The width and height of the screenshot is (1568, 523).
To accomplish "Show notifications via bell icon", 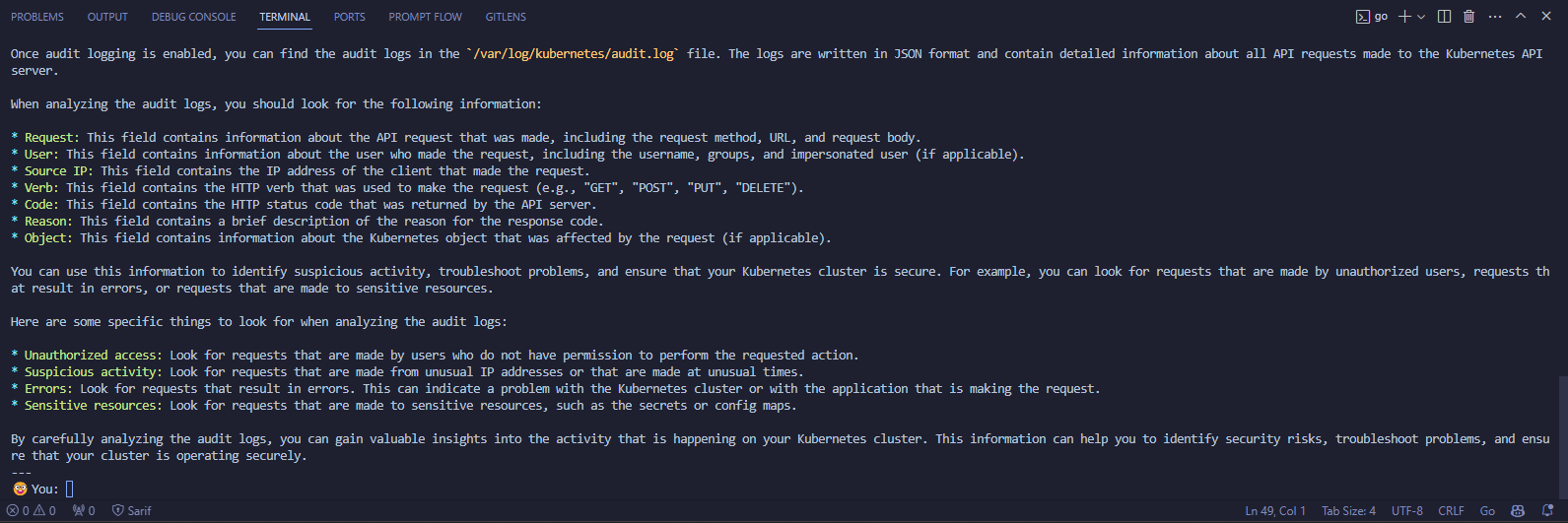I will coord(1547,511).
